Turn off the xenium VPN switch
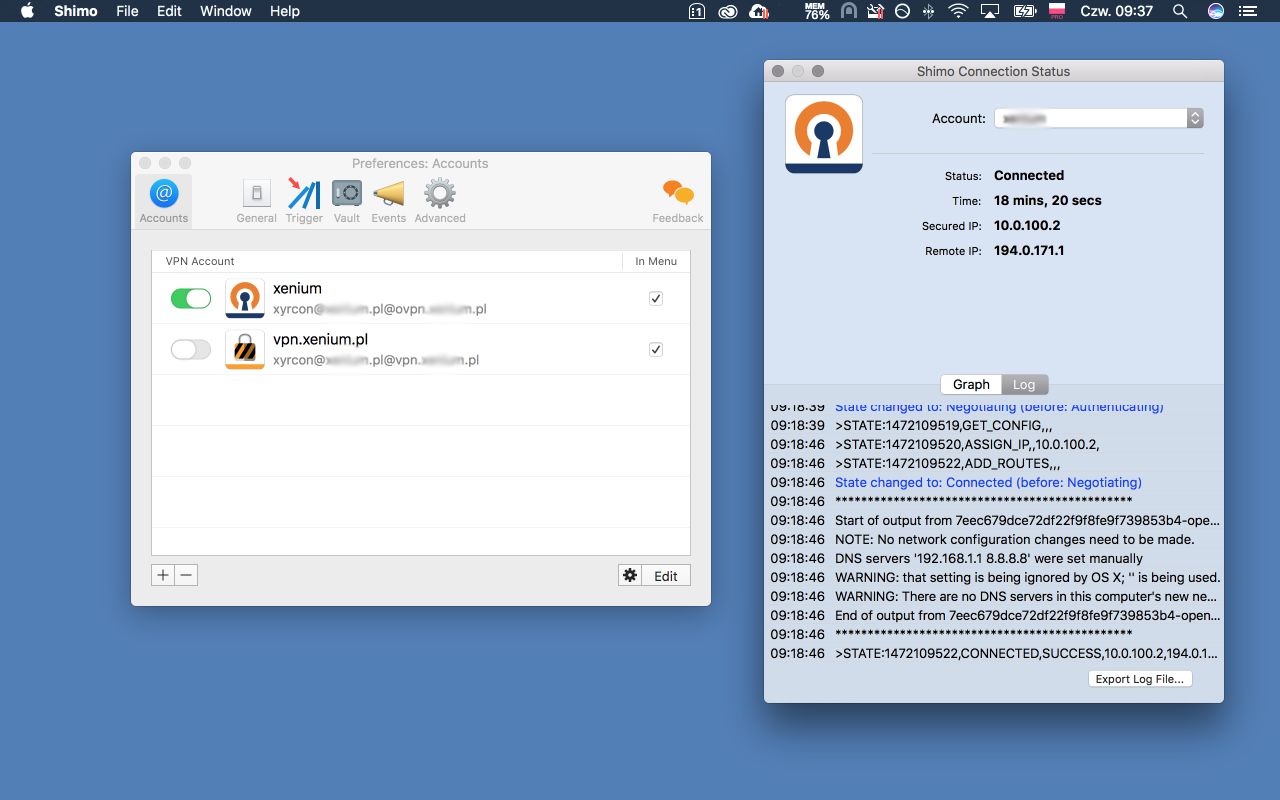Image resolution: width=1280 pixels, height=800 pixels. pyautogui.click(x=191, y=298)
